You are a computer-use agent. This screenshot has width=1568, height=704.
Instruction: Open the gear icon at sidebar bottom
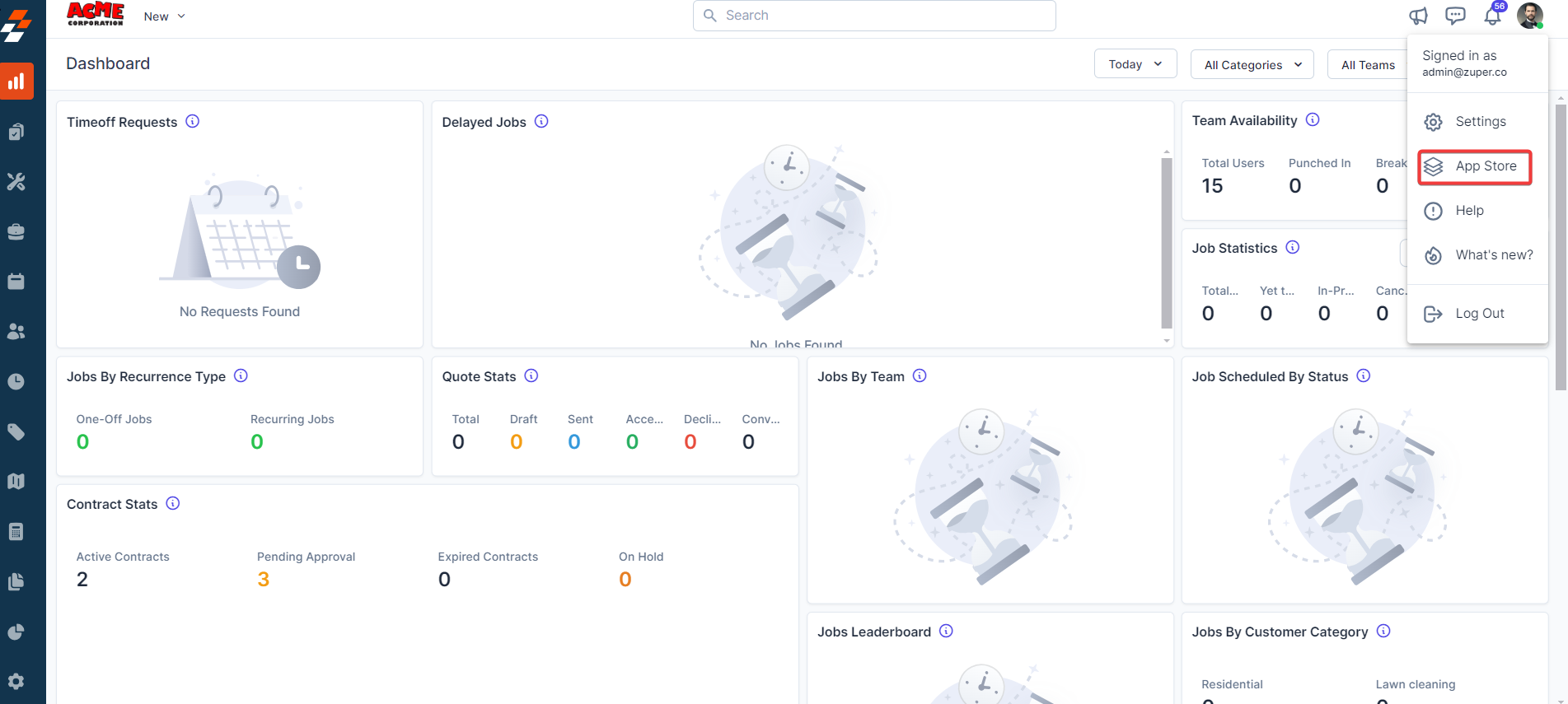16,682
